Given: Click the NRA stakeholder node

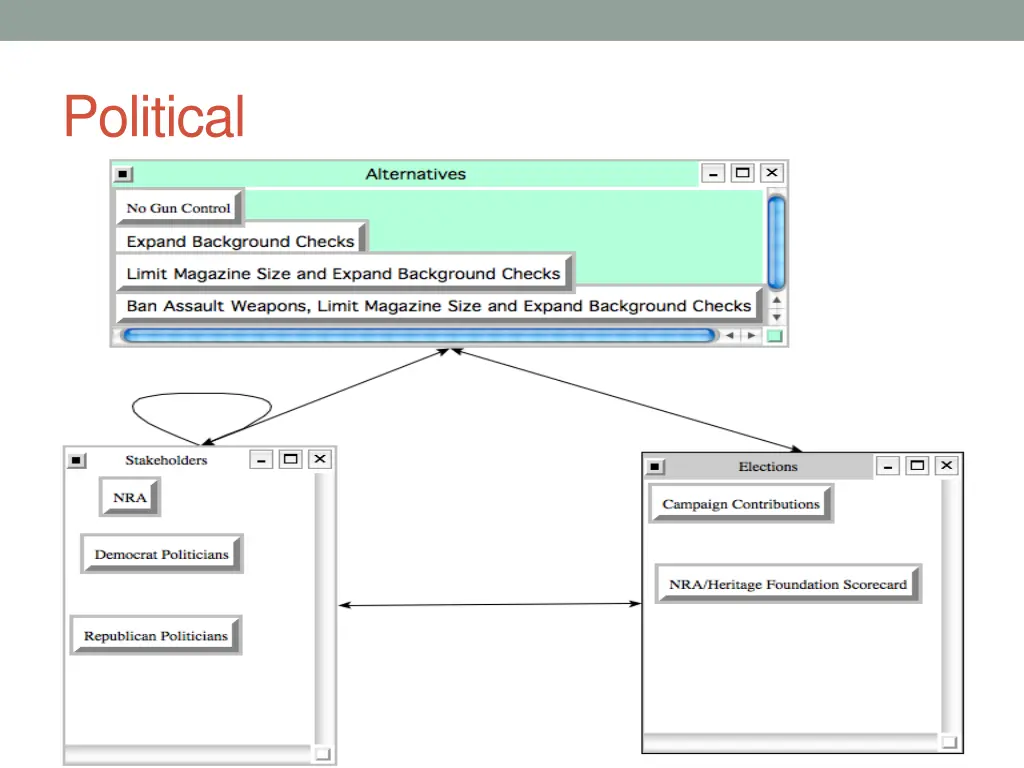Looking at the screenshot, I should (130, 497).
